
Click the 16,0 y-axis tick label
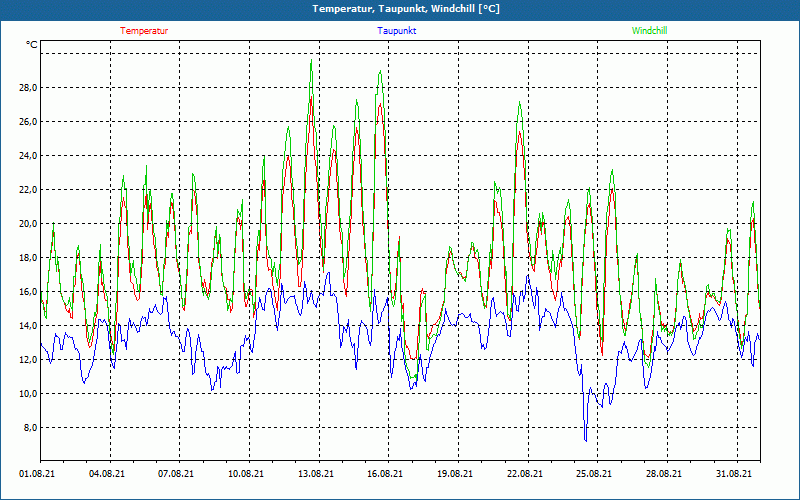click(x=27, y=292)
